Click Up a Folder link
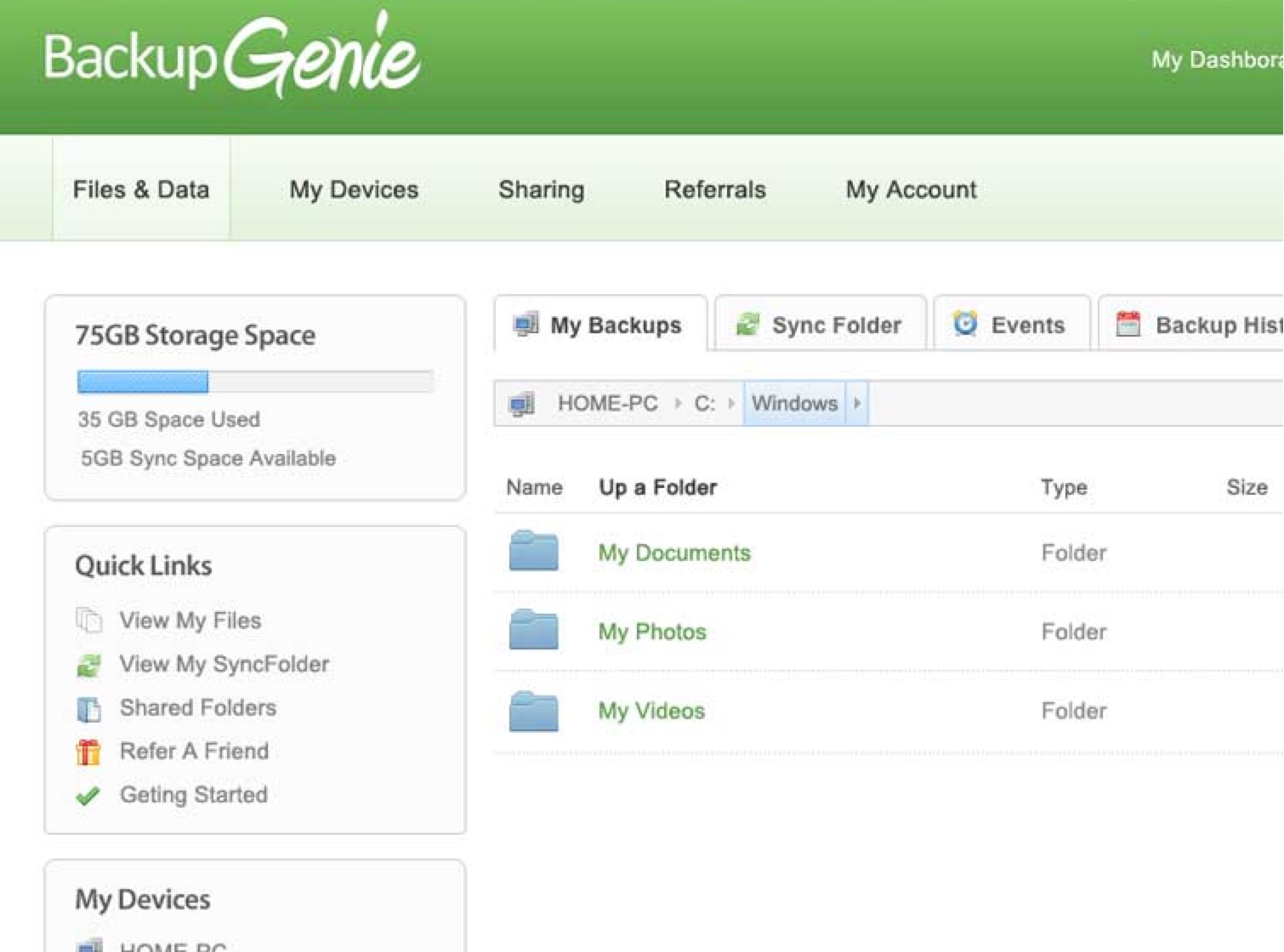Image resolution: width=1284 pixels, height=952 pixels. 657,487
